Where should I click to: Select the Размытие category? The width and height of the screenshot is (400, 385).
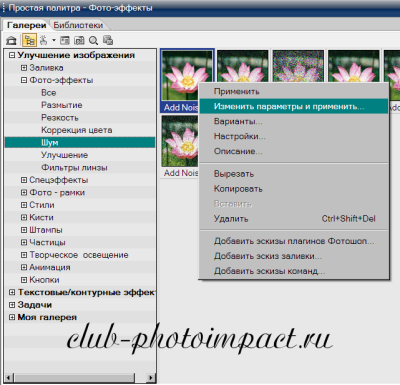click(62, 105)
